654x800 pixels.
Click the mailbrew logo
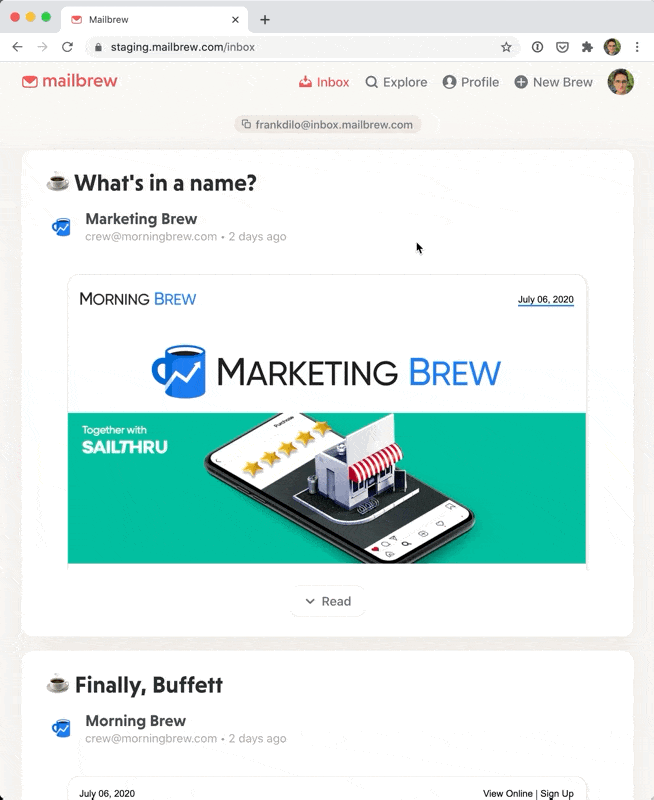[69, 81]
